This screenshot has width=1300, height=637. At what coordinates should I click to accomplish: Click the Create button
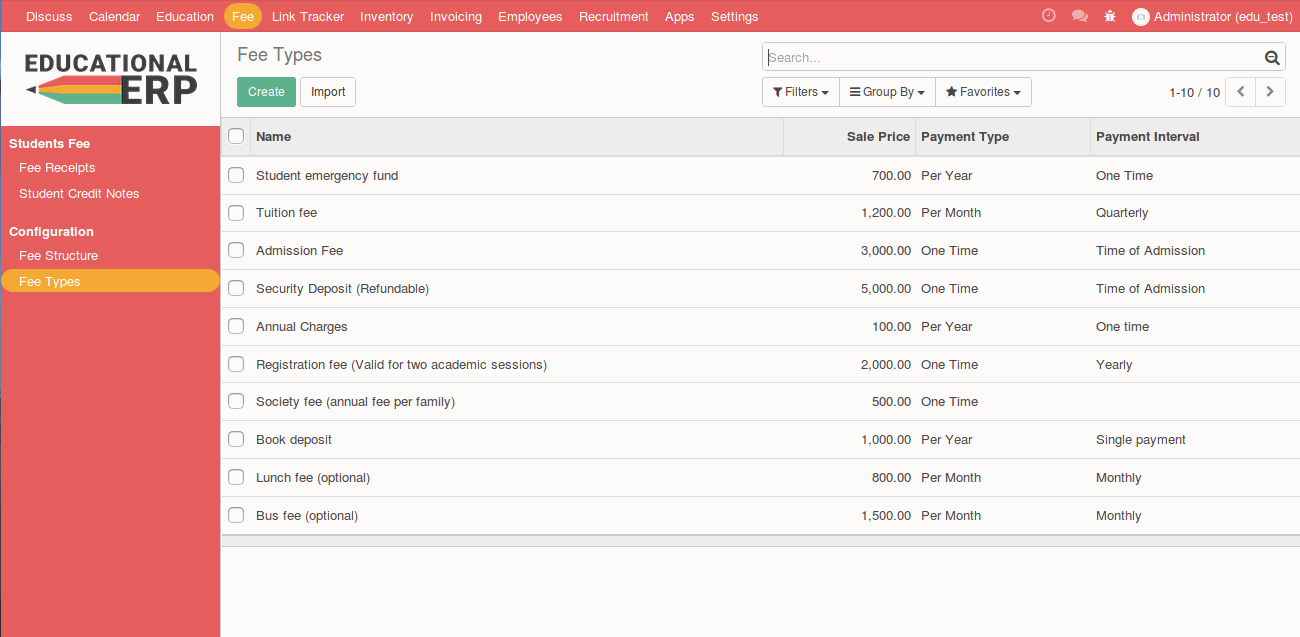click(266, 92)
